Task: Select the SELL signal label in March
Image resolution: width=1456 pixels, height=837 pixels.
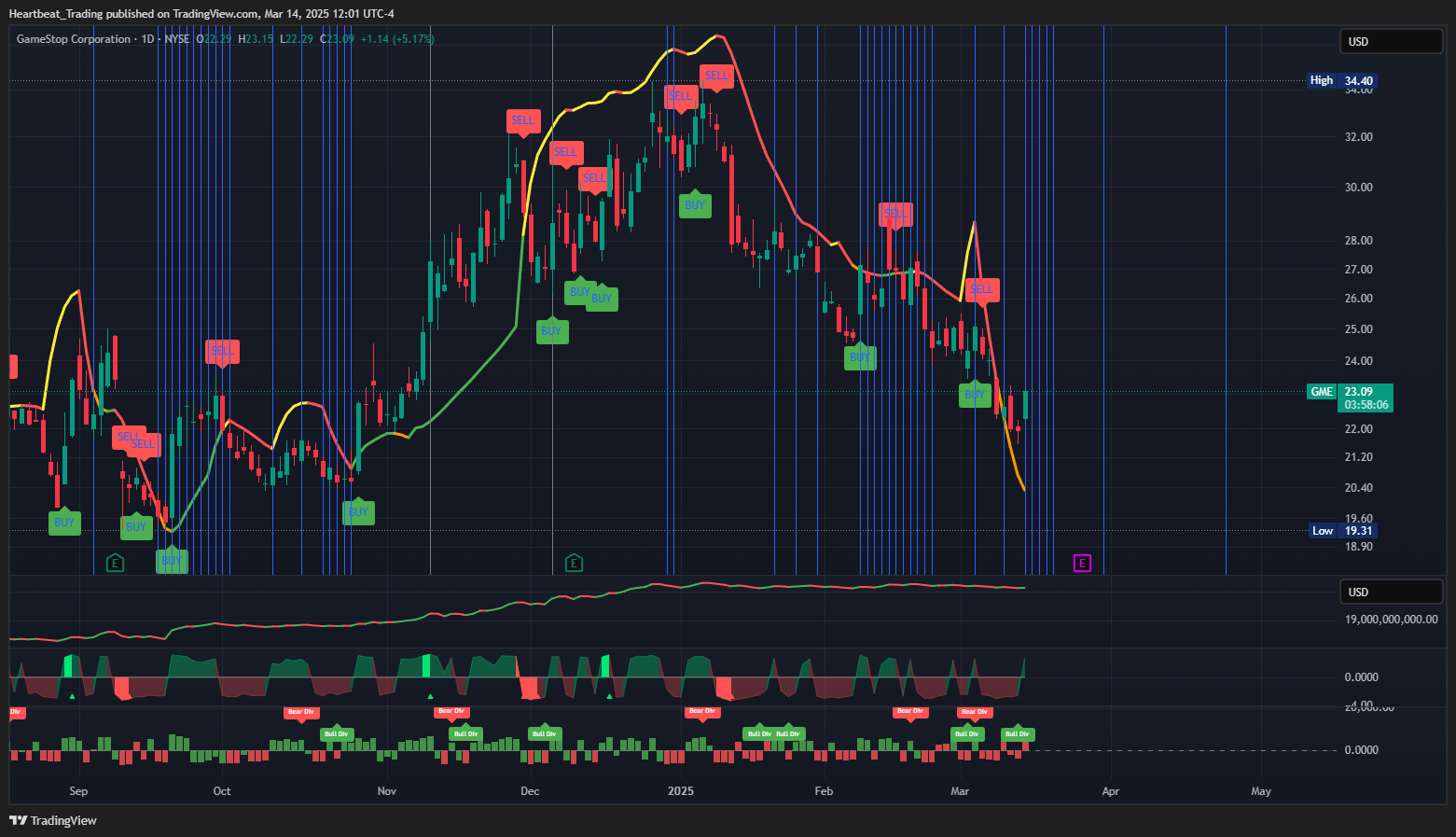Action: click(982, 289)
